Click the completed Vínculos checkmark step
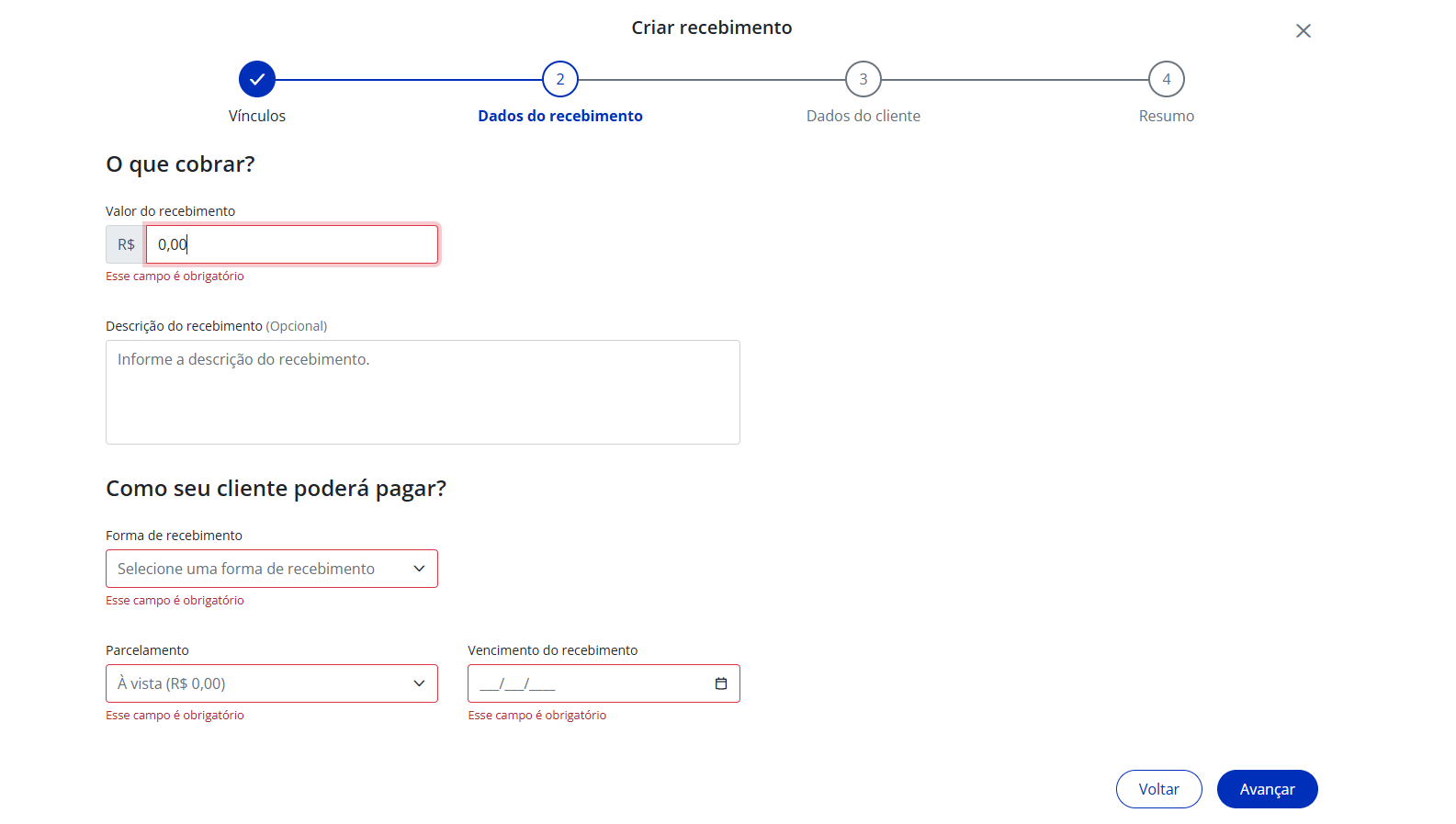Screen dimensions: 1456x824 pyautogui.click(x=257, y=79)
